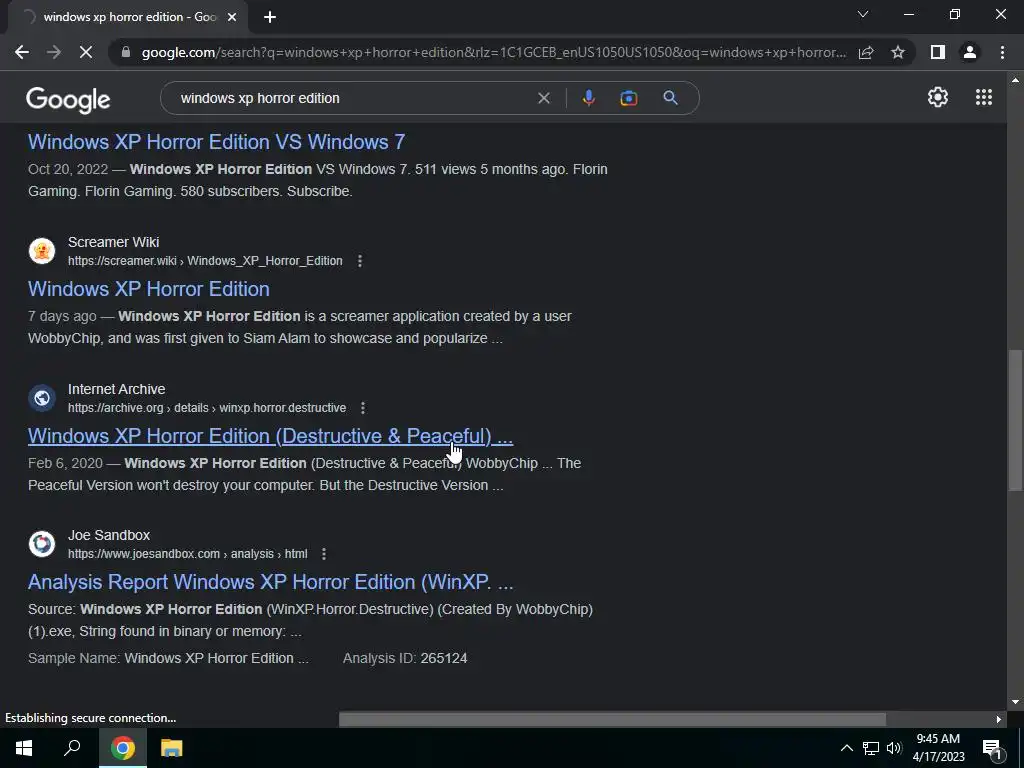Open the network status tray icon
This screenshot has width=1024, height=768.
(871, 748)
